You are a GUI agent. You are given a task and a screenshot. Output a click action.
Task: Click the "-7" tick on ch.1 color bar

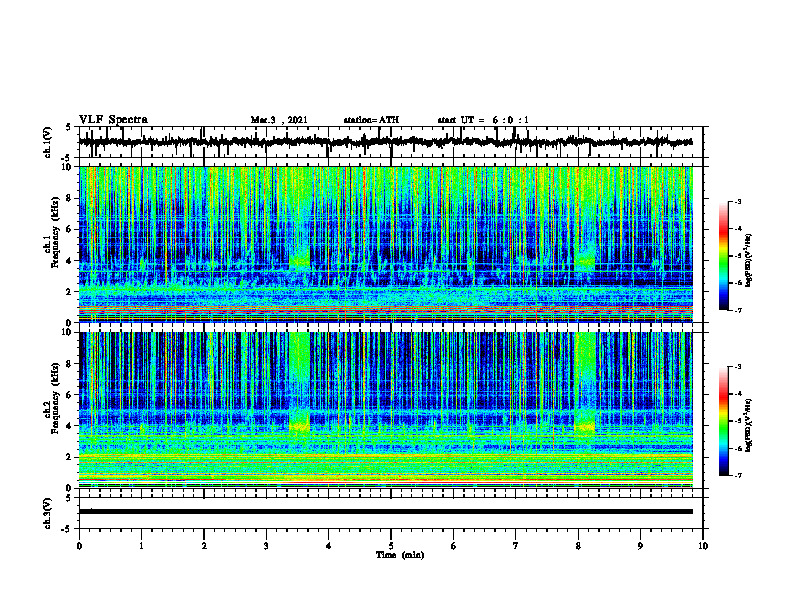click(738, 310)
